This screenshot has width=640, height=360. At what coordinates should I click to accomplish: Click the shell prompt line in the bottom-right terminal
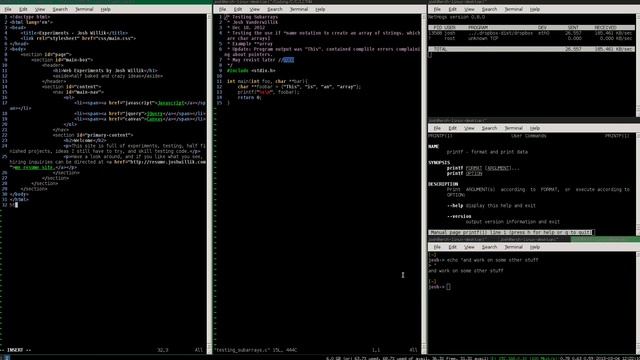pyautogui.click(x=440, y=287)
